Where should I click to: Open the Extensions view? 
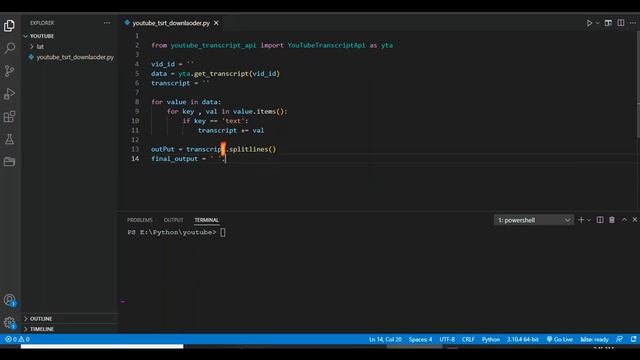click(x=9, y=117)
